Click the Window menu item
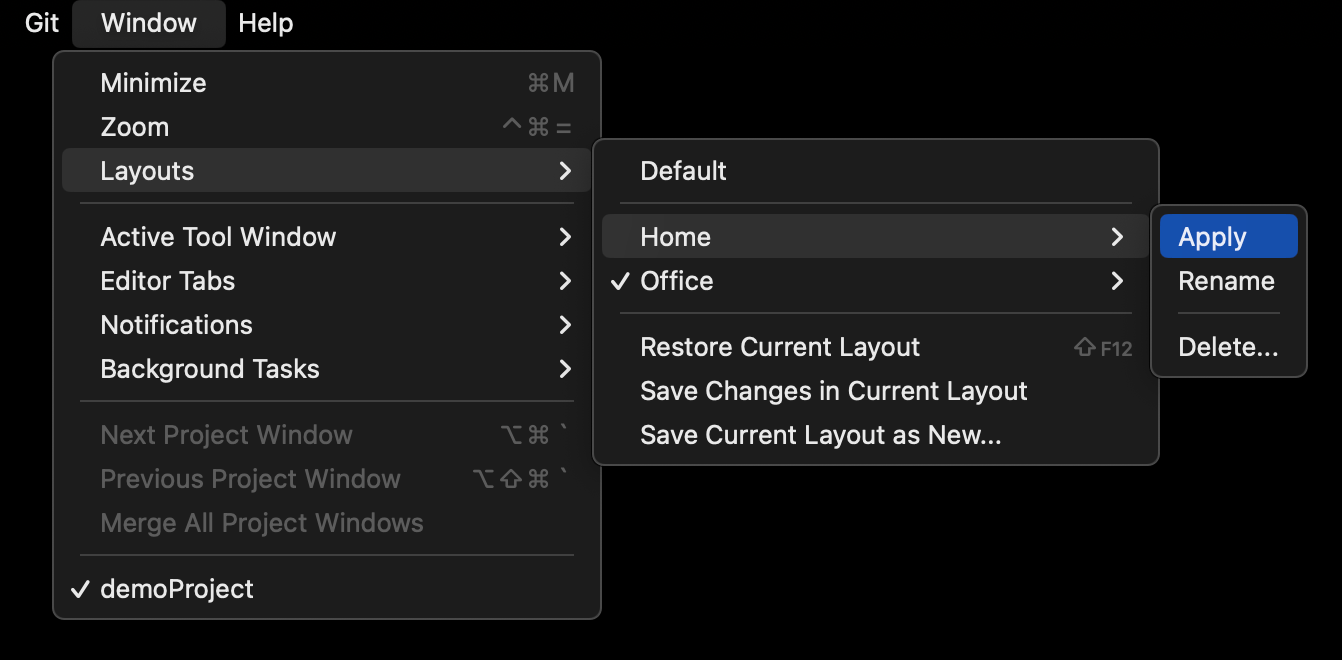Image resolution: width=1342 pixels, height=660 pixels. [148, 22]
